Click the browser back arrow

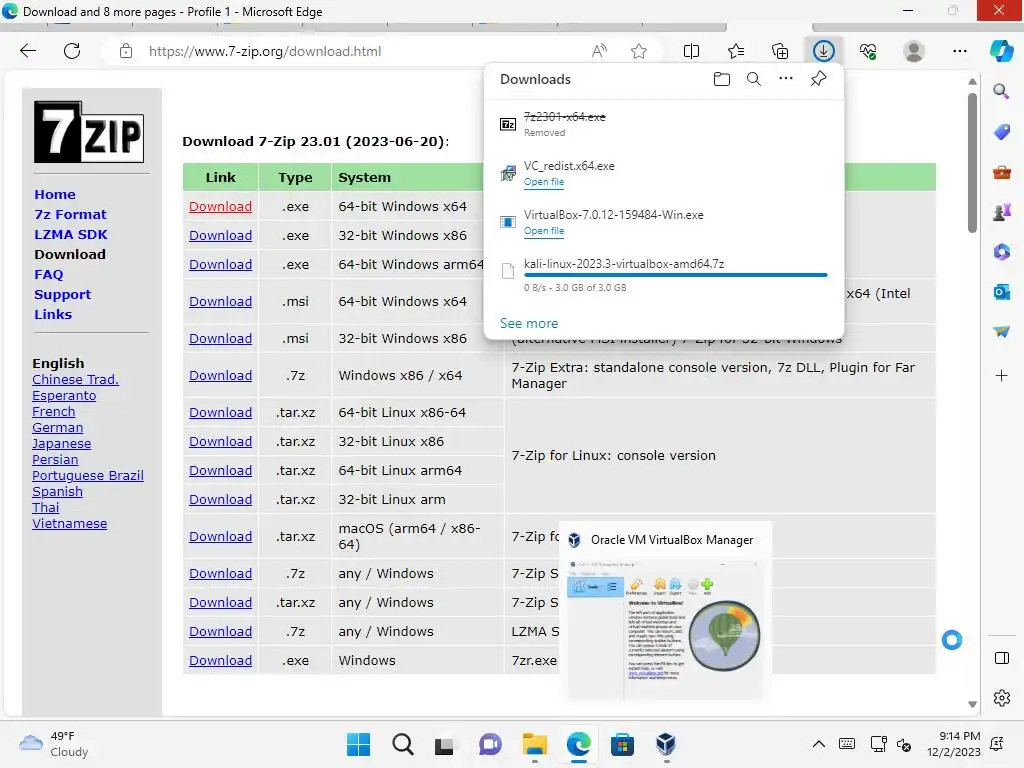pyautogui.click(x=28, y=51)
